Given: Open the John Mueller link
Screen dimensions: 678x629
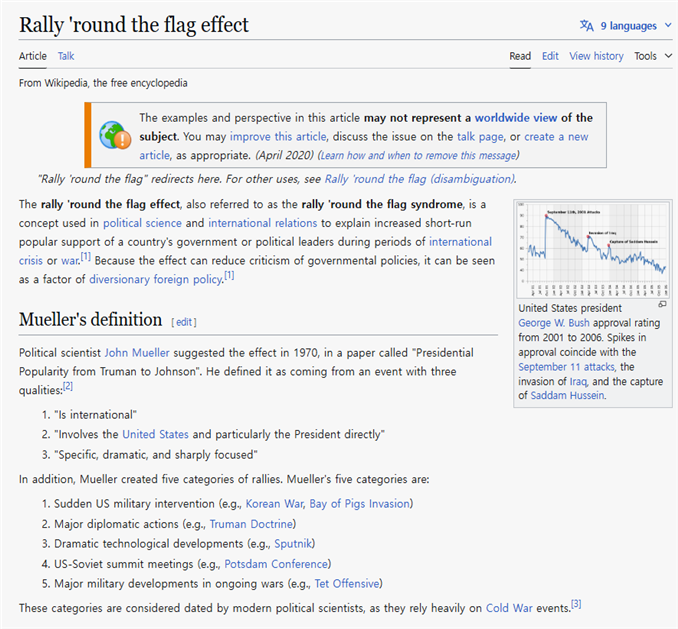Looking at the screenshot, I should click(x=137, y=352).
